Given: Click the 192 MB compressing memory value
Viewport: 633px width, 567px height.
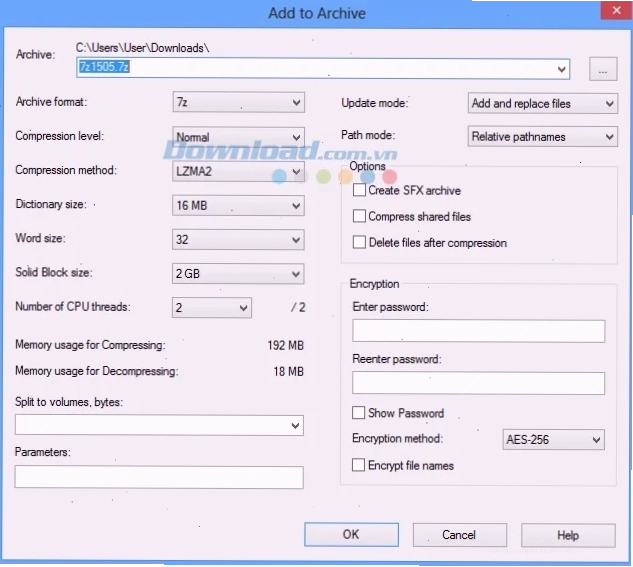Looking at the screenshot, I should point(285,345).
